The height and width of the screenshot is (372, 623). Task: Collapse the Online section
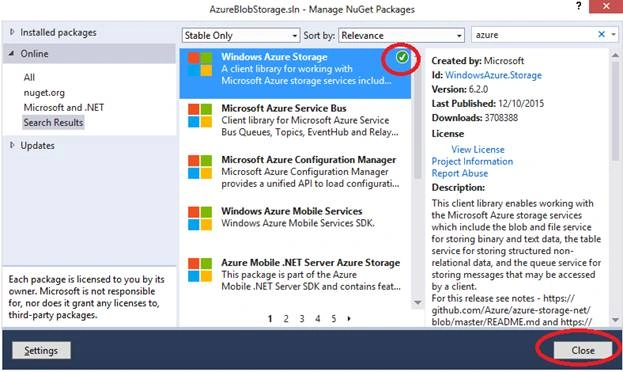tap(12, 53)
